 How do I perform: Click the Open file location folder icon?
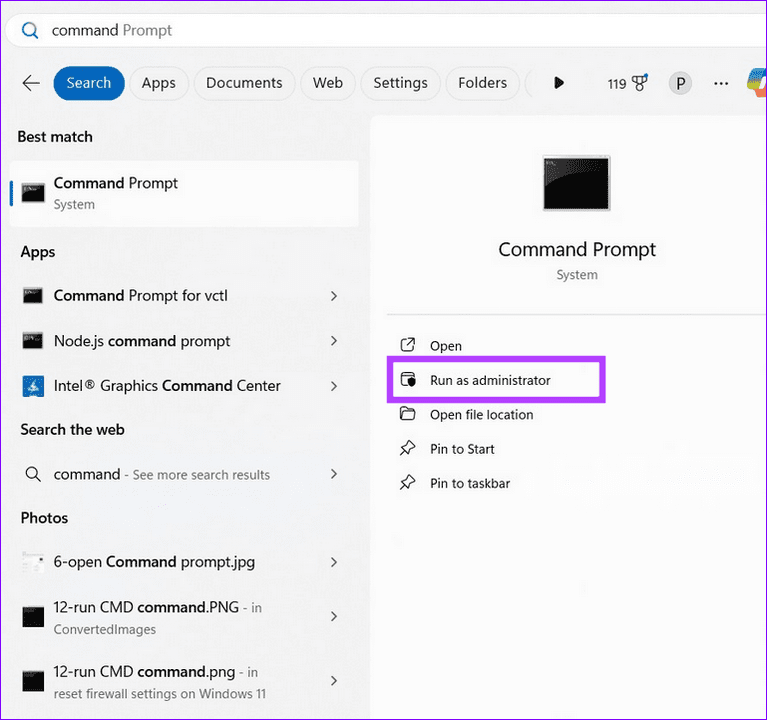pos(407,414)
